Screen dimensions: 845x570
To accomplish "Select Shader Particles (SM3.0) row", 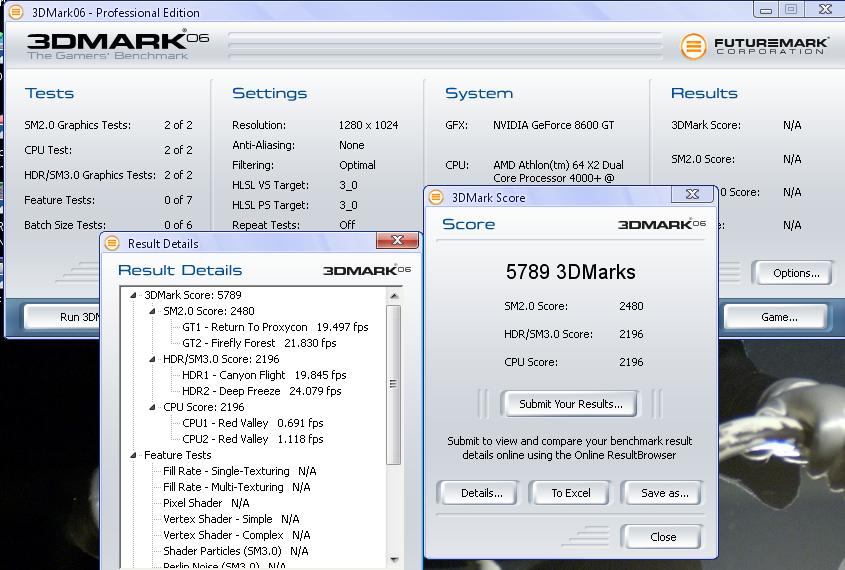I will 236,551.
